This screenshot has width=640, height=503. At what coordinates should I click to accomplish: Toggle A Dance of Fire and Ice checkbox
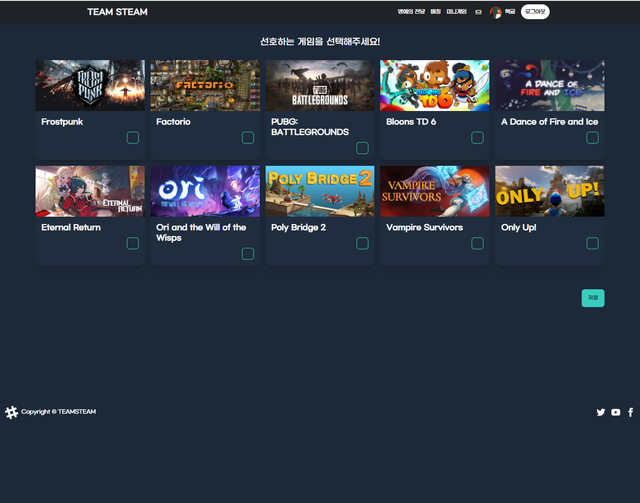[593, 138]
